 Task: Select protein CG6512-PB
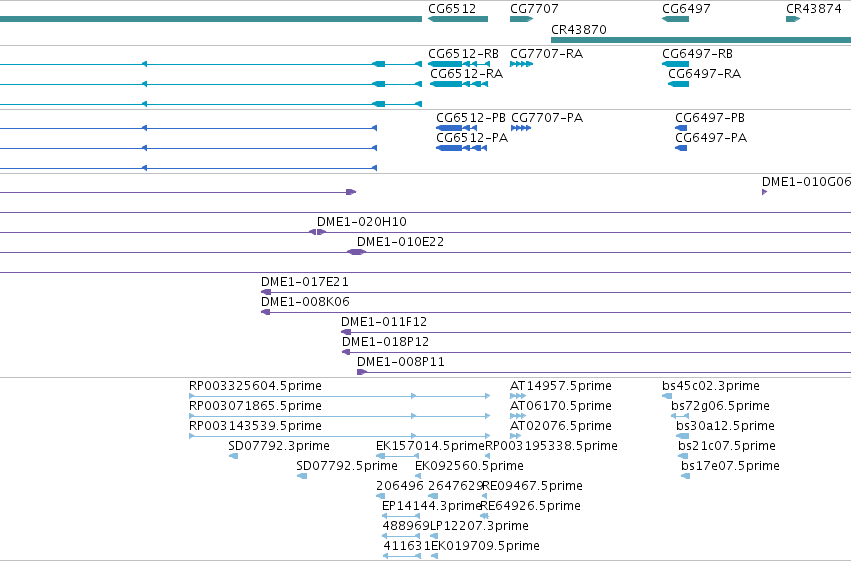tap(471, 118)
